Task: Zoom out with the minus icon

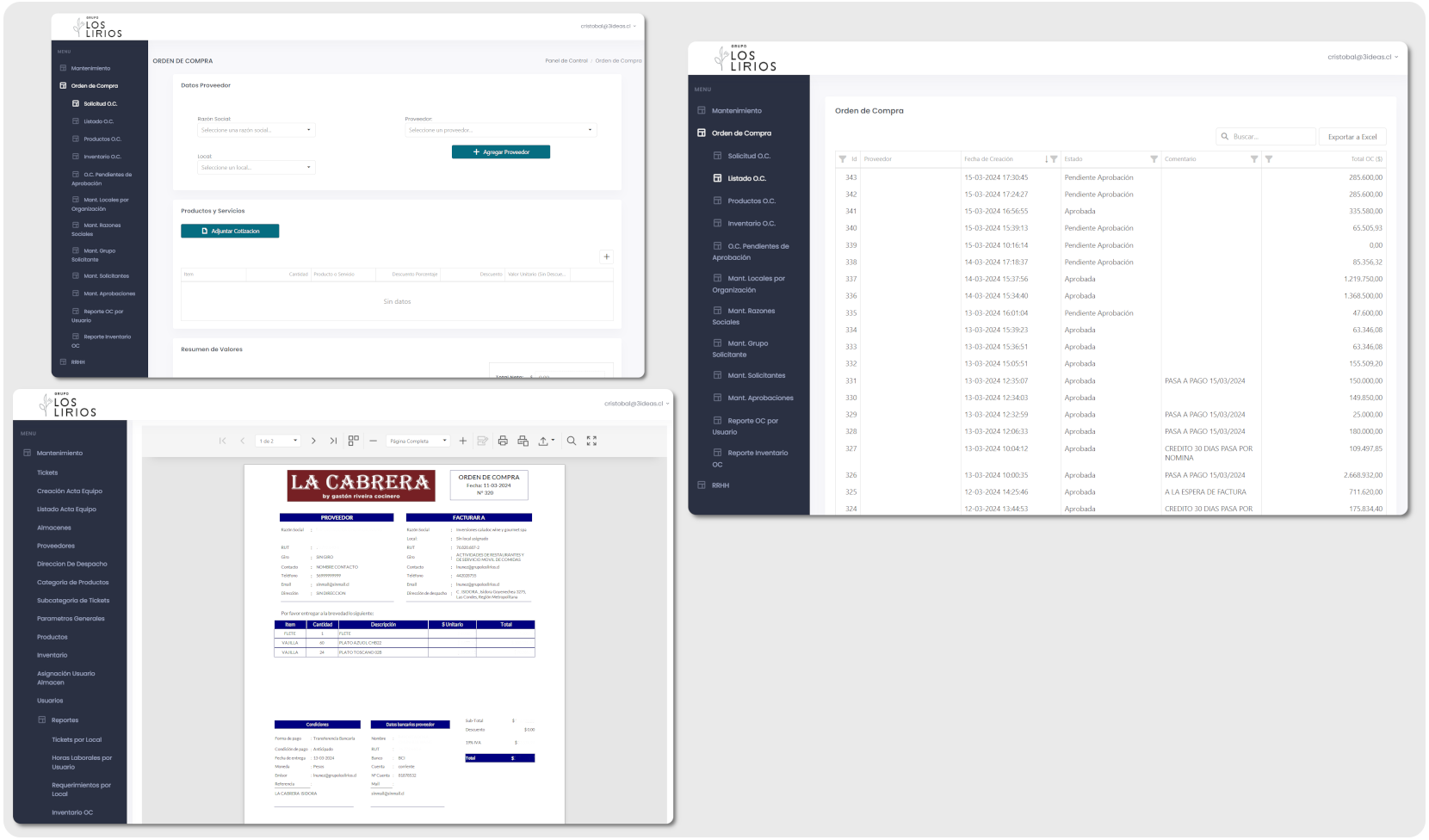Action: tap(373, 441)
